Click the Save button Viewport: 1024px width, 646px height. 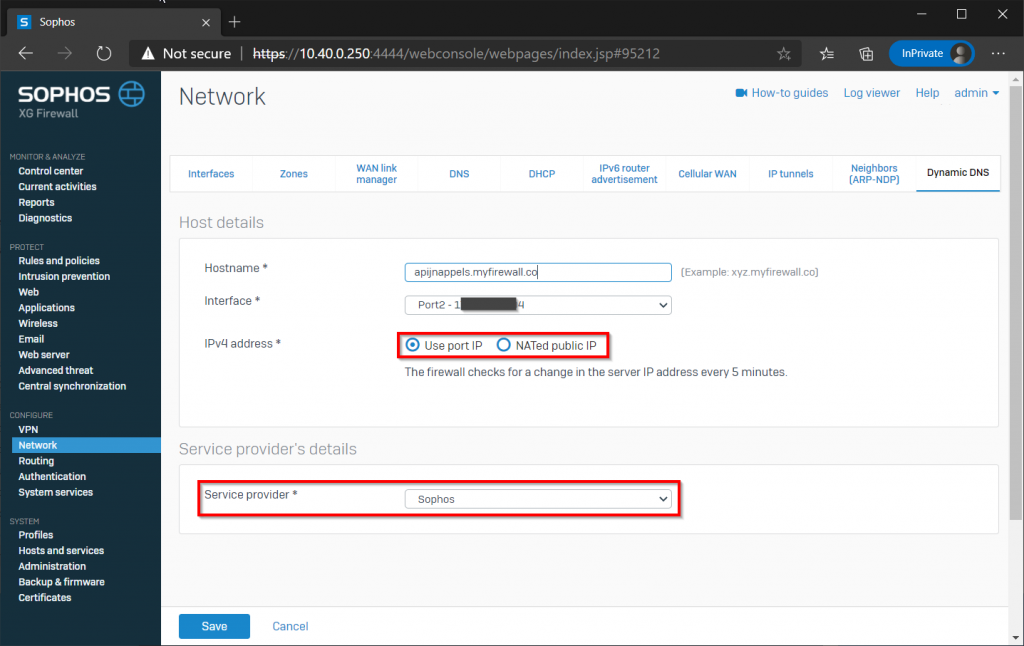tap(214, 626)
